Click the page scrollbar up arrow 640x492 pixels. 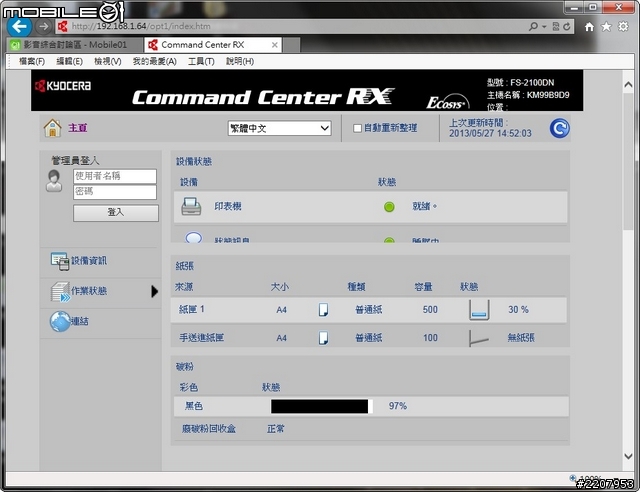coord(629,85)
